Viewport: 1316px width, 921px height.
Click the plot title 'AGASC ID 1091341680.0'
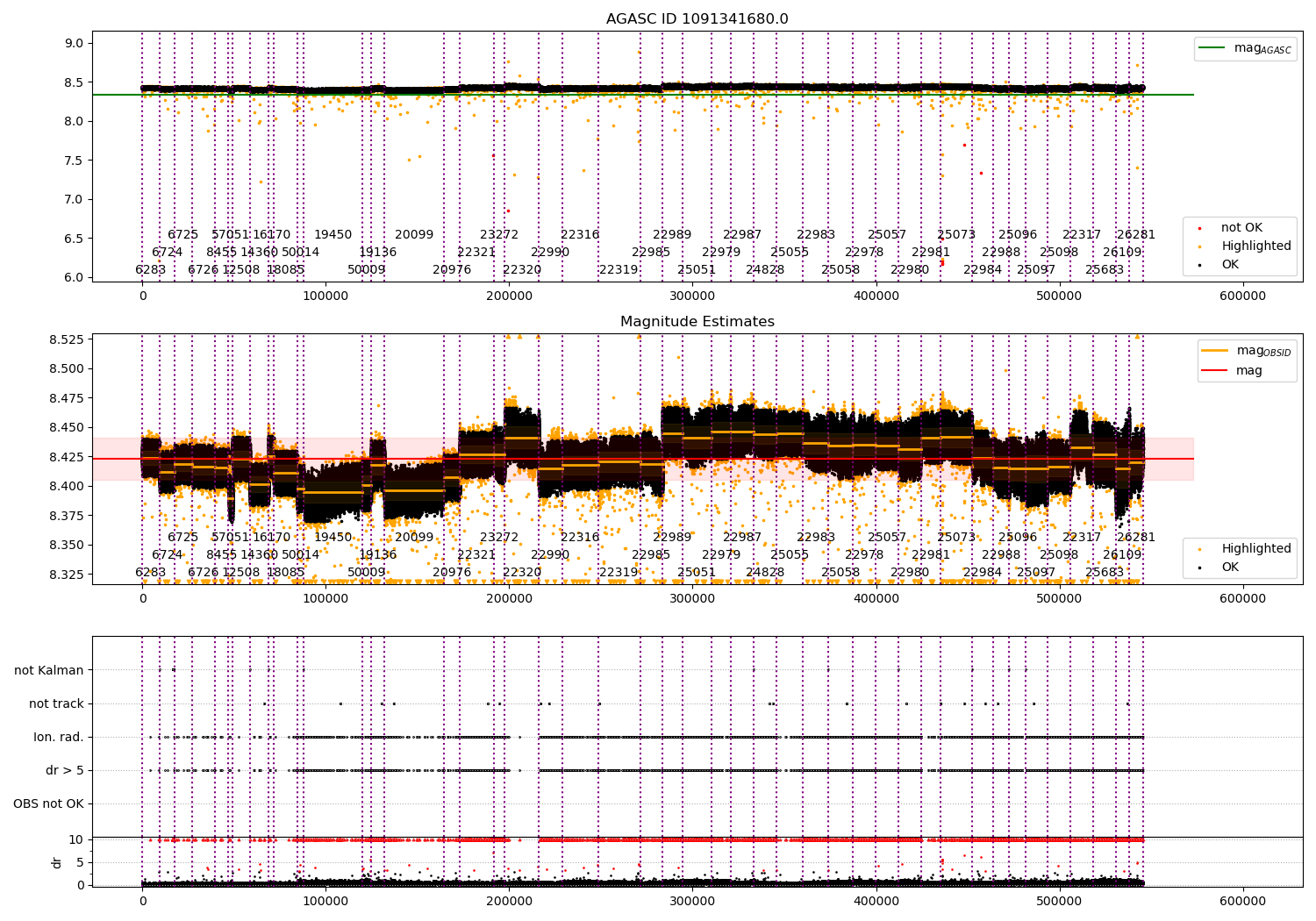(697, 19)
